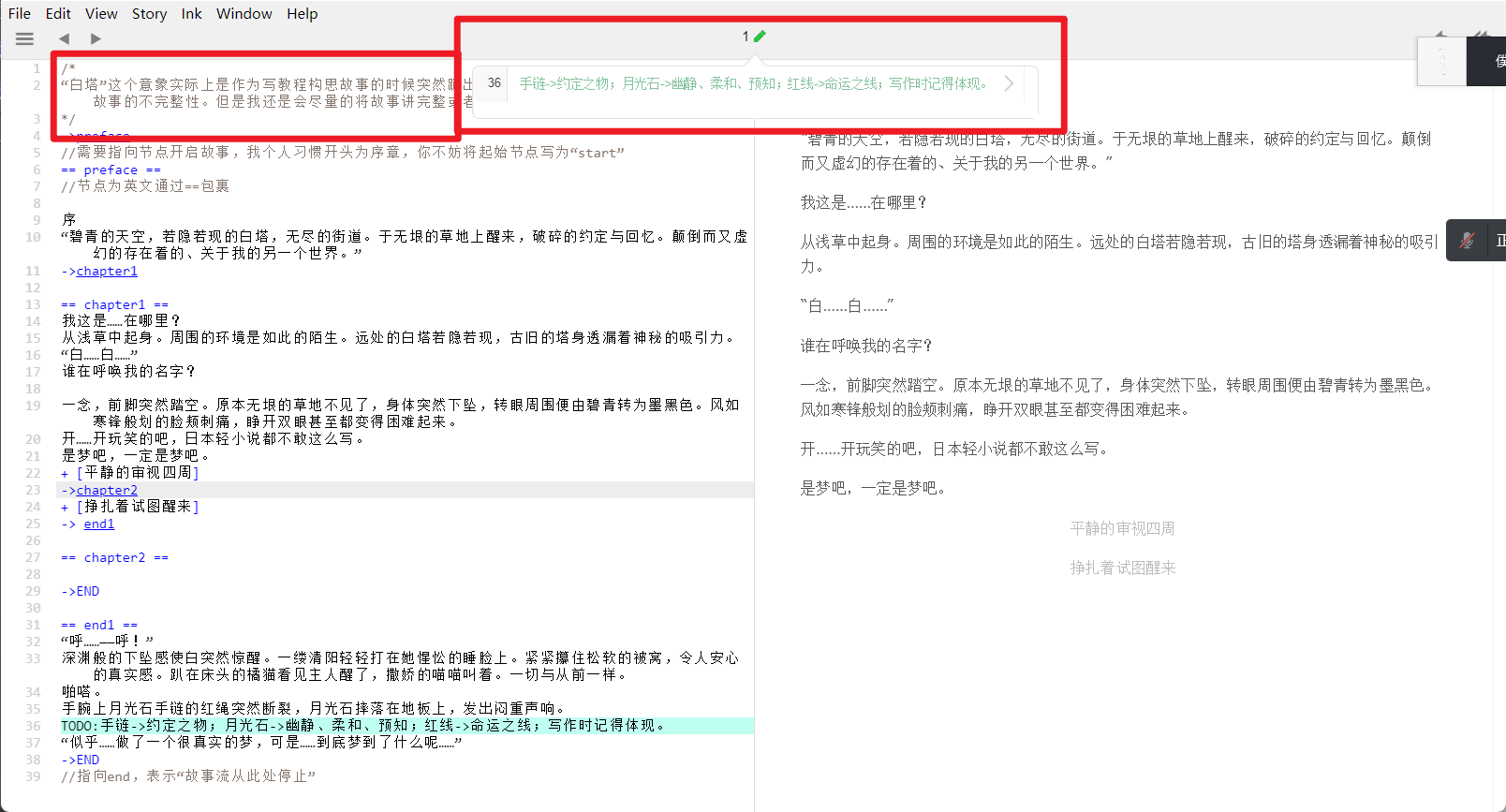
Task: Jump to the line 36 TODO issue text
Action: [x=755, y=83]
